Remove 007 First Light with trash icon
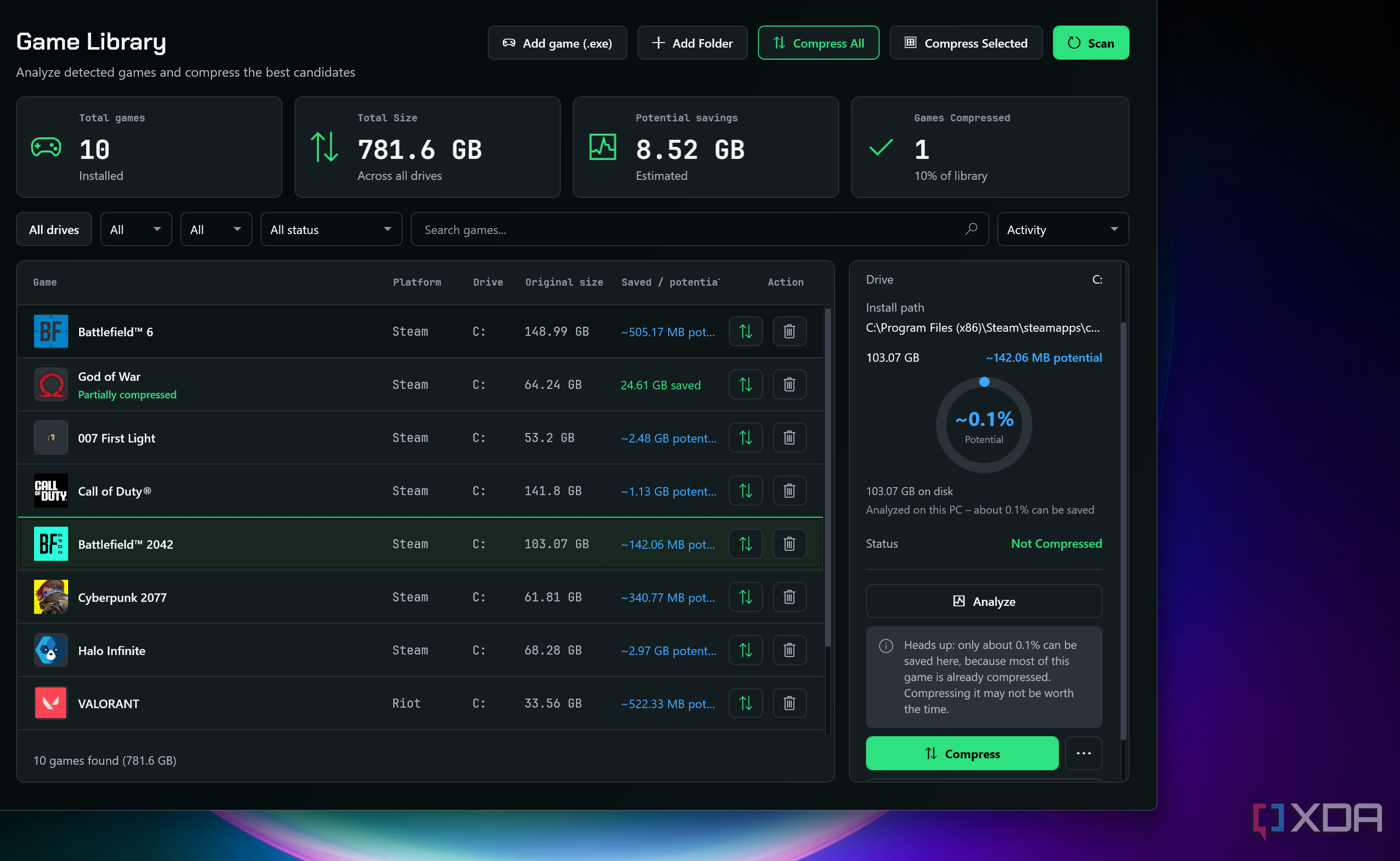The width and height of the screenshot is (1400, 861). tap(789, 438)
